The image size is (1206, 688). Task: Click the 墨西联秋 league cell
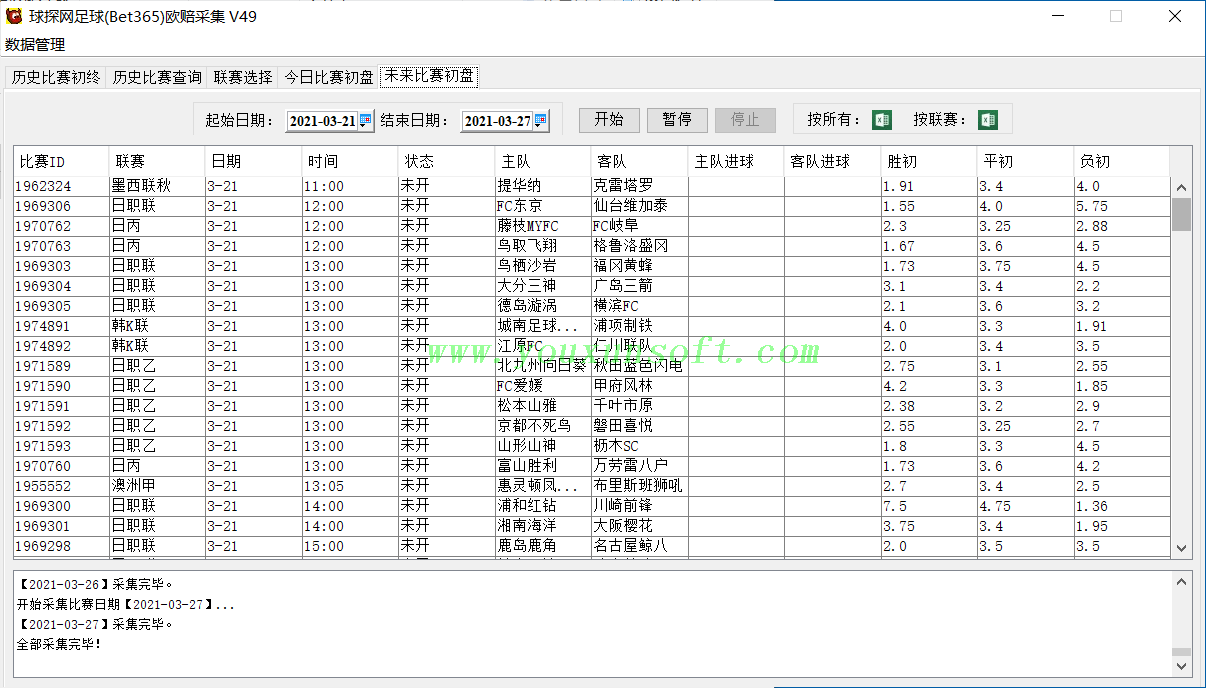click(x=157, y=186)
